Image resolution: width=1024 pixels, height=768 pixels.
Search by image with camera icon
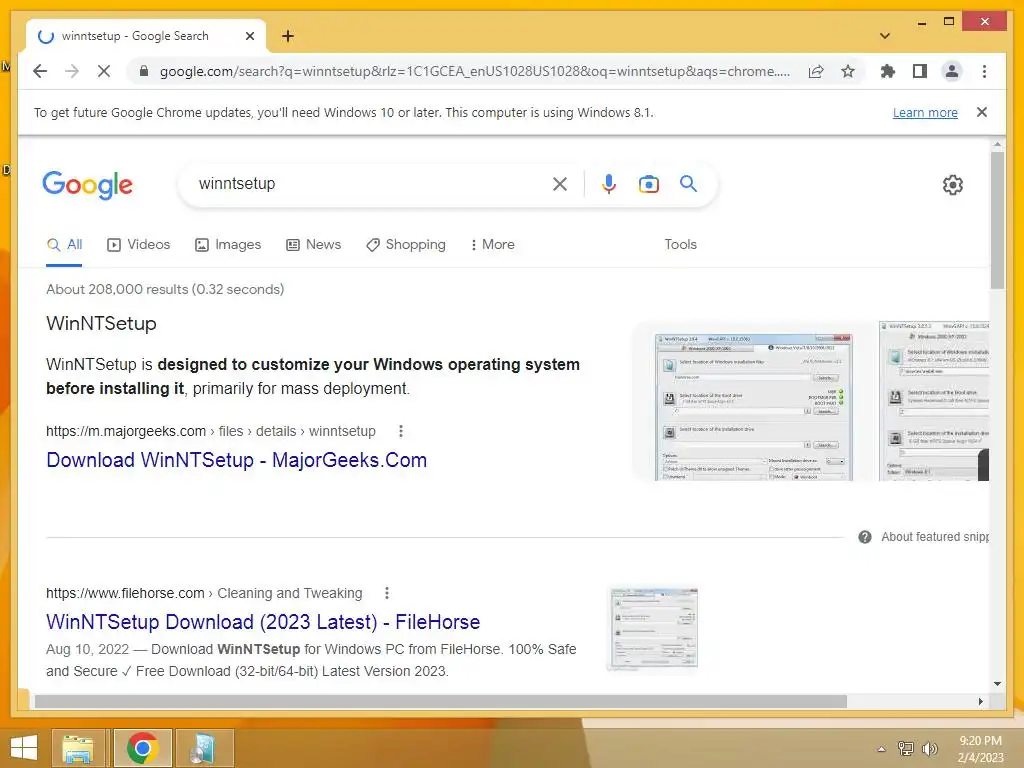coord(648,184)
